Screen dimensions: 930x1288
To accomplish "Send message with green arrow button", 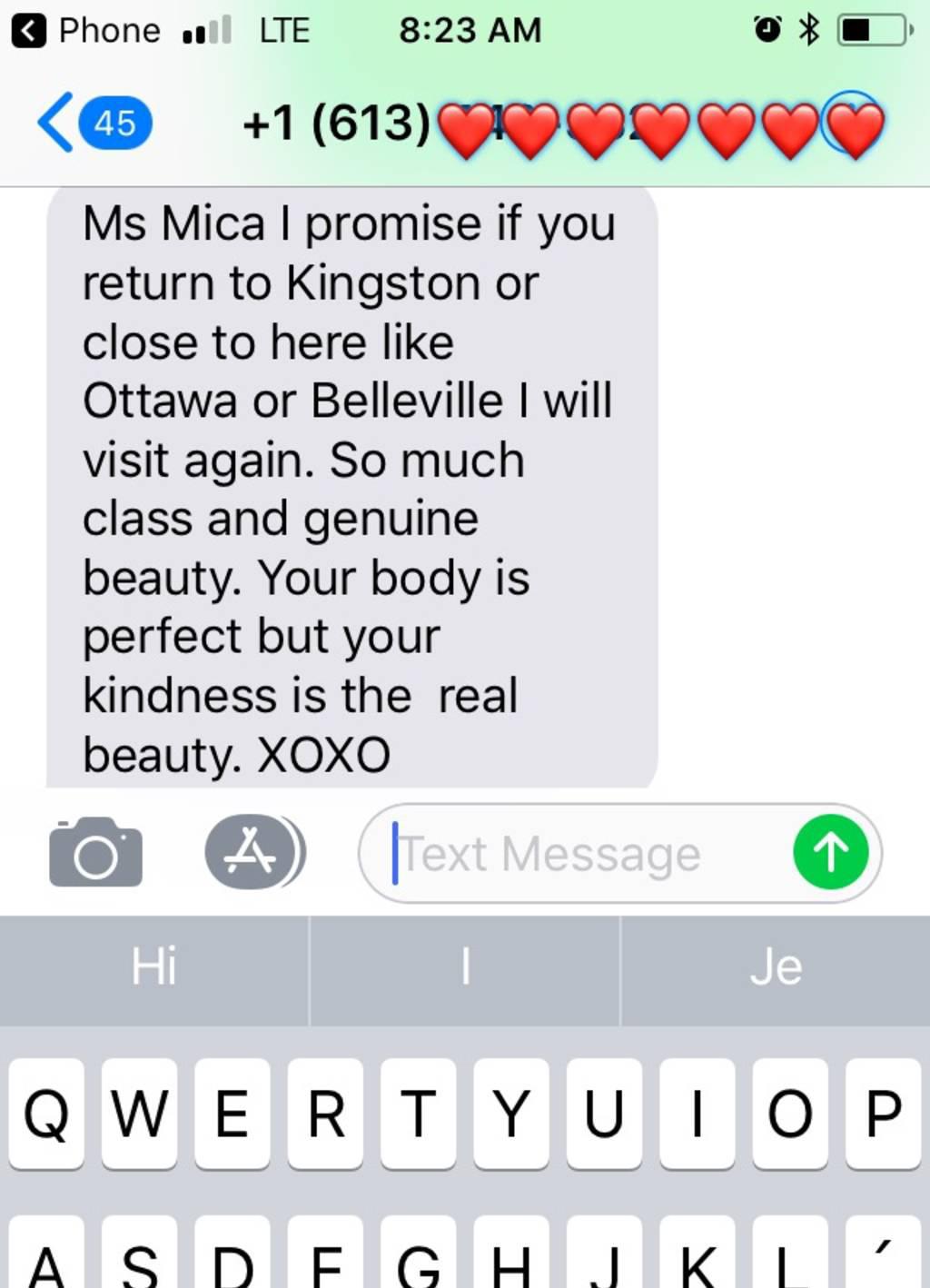I will [x=830, y=852].
